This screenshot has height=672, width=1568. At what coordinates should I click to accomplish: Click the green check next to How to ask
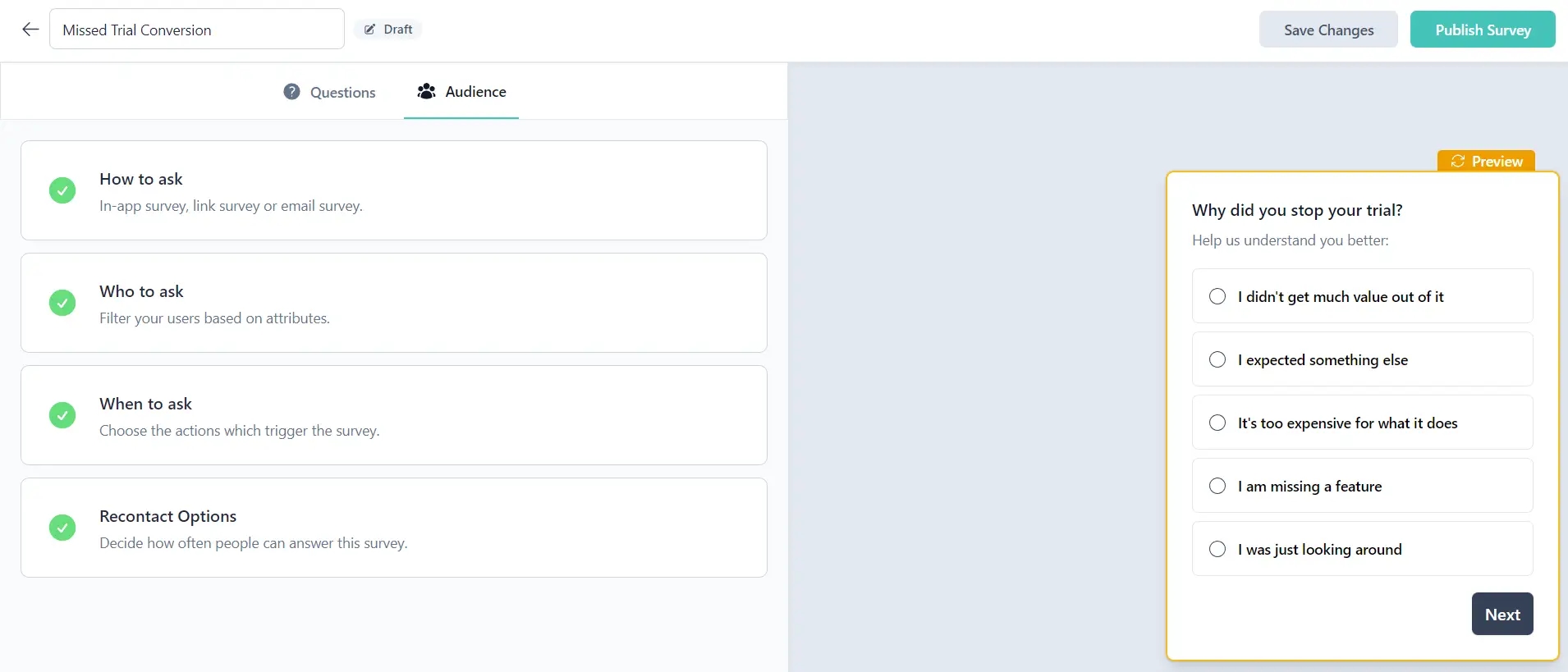click(62, 190)
